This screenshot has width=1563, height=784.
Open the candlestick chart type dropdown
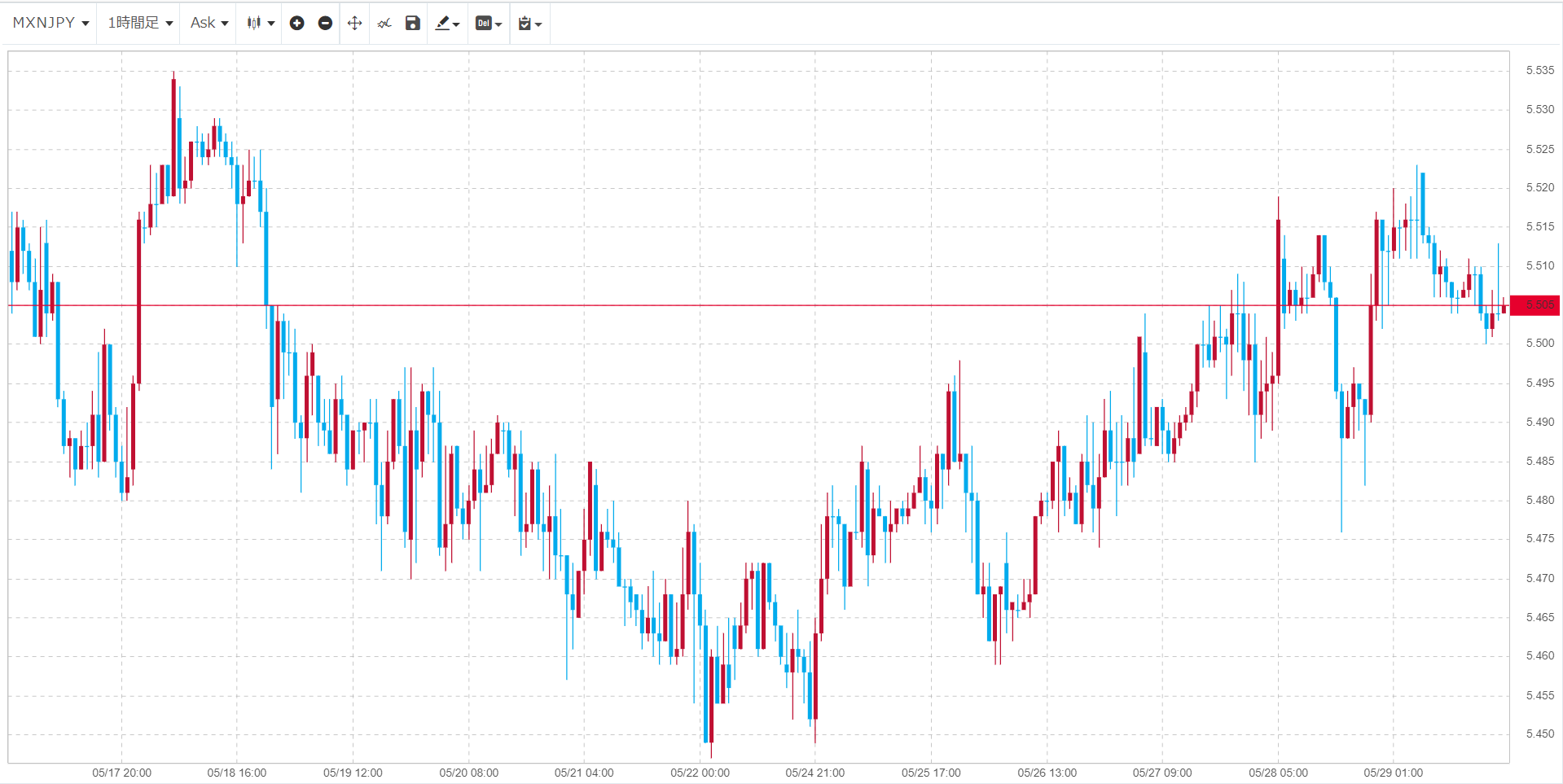click(261, 23)
